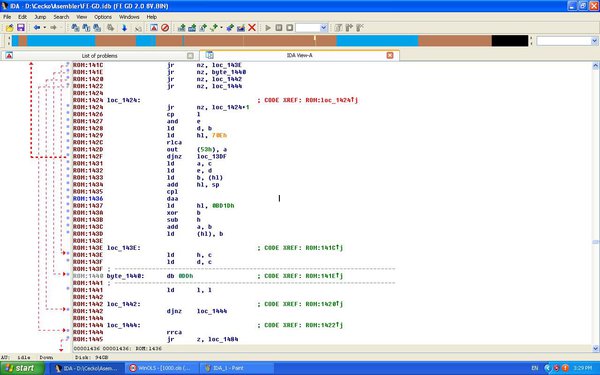Click the Open file toolbar icon
This screenshot has height=375, width=600.
tap(10, 28)
